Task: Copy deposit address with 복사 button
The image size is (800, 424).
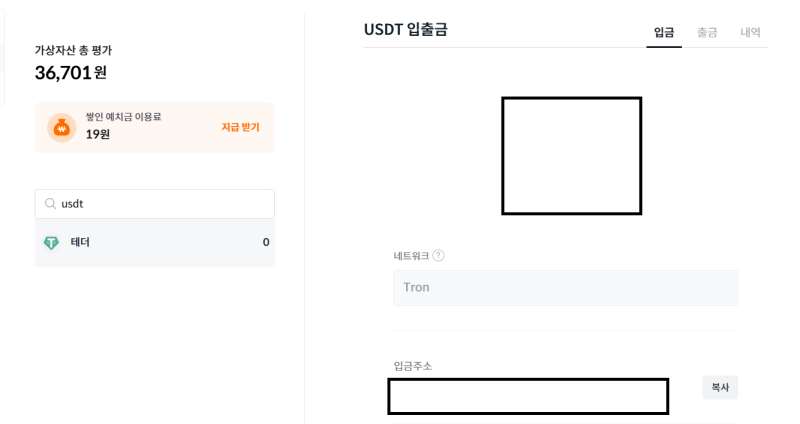Action: click(720, 387)
